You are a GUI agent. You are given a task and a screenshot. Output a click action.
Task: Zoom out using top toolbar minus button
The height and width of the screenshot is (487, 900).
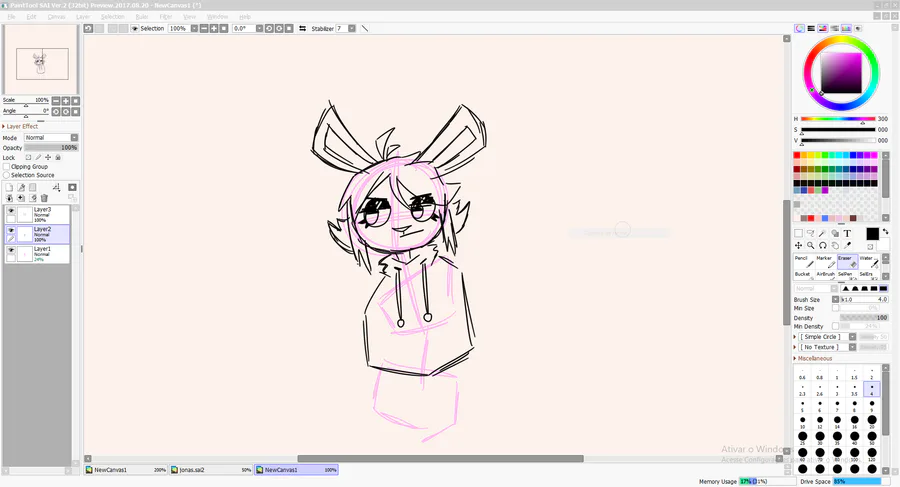click(204, 28)
